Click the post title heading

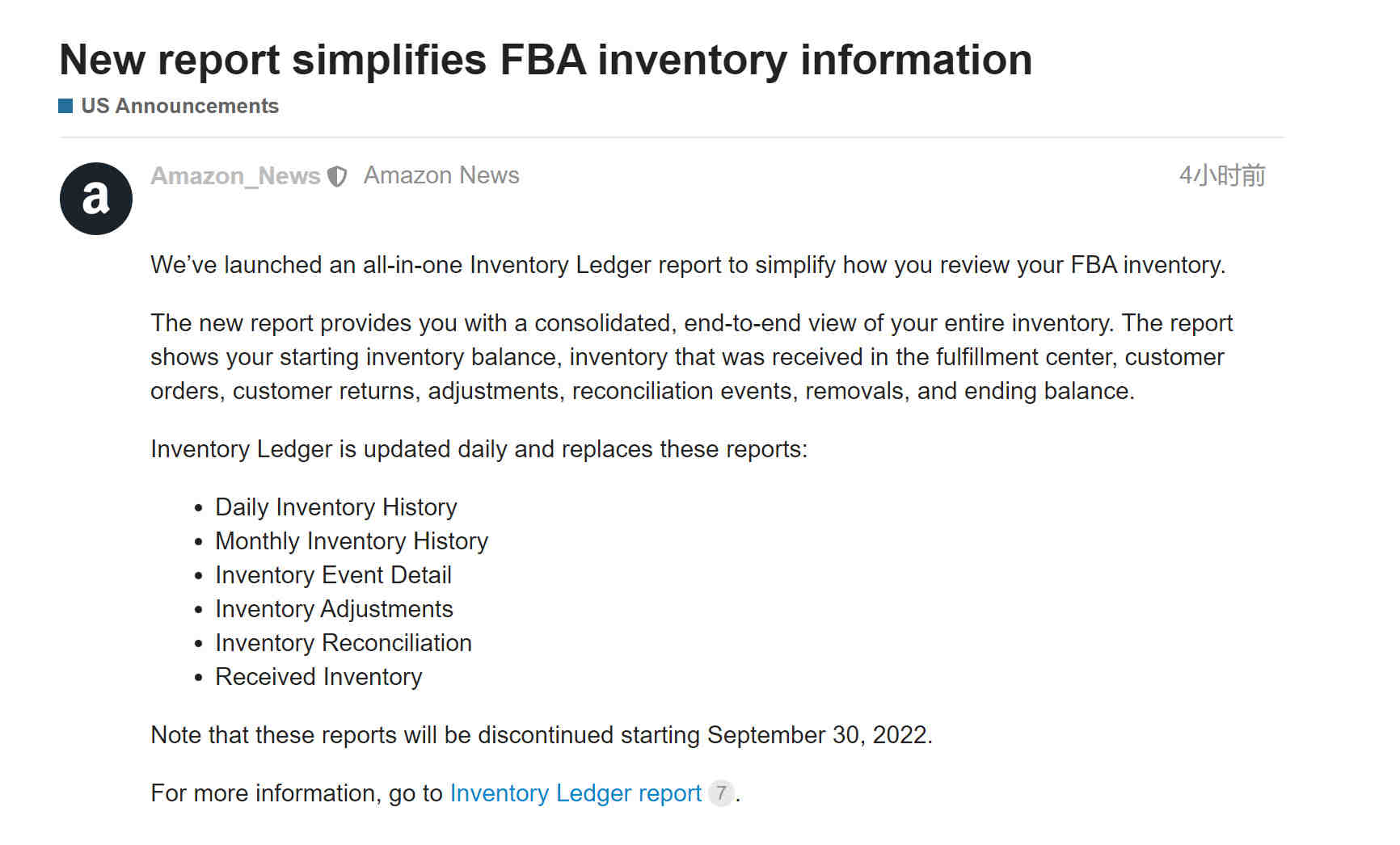(546, 60)
